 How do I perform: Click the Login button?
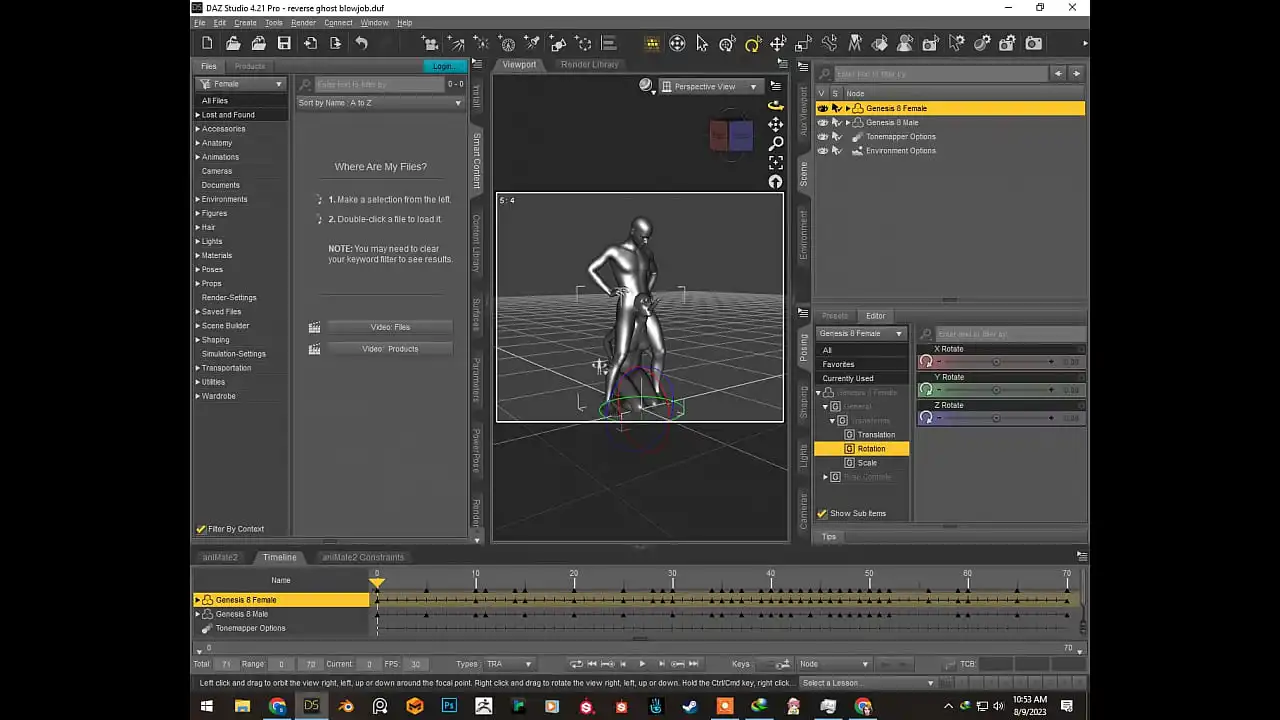[x=443, y=66]
